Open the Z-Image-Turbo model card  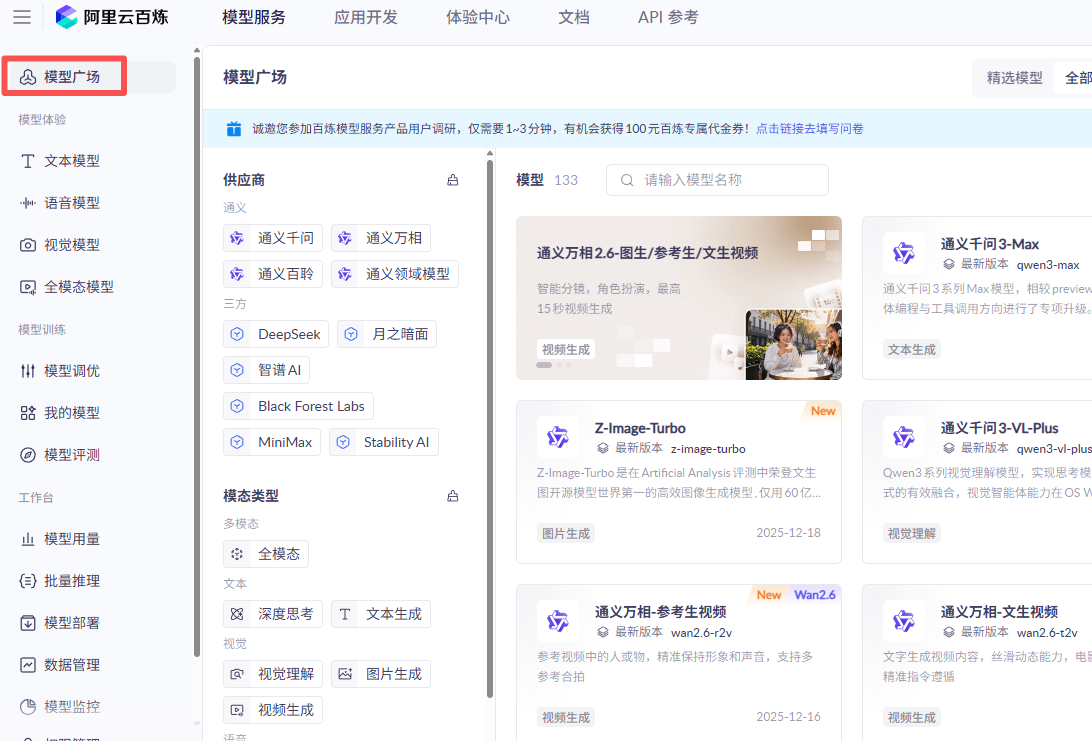(679, 482)
